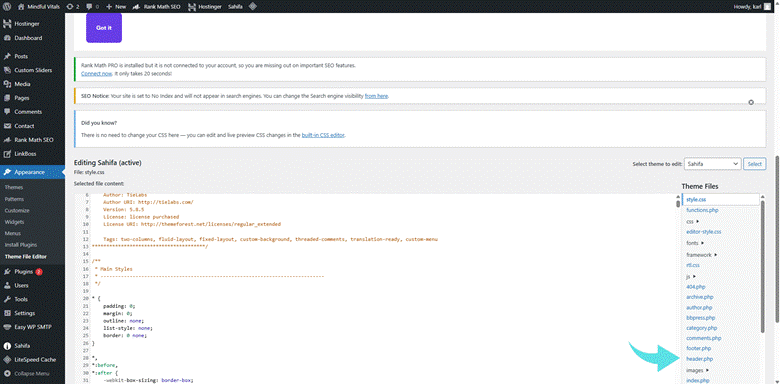Viewport: 780px width, 384px height.
Task: Click the Media sidebar icon
Action: pos(7,84)
